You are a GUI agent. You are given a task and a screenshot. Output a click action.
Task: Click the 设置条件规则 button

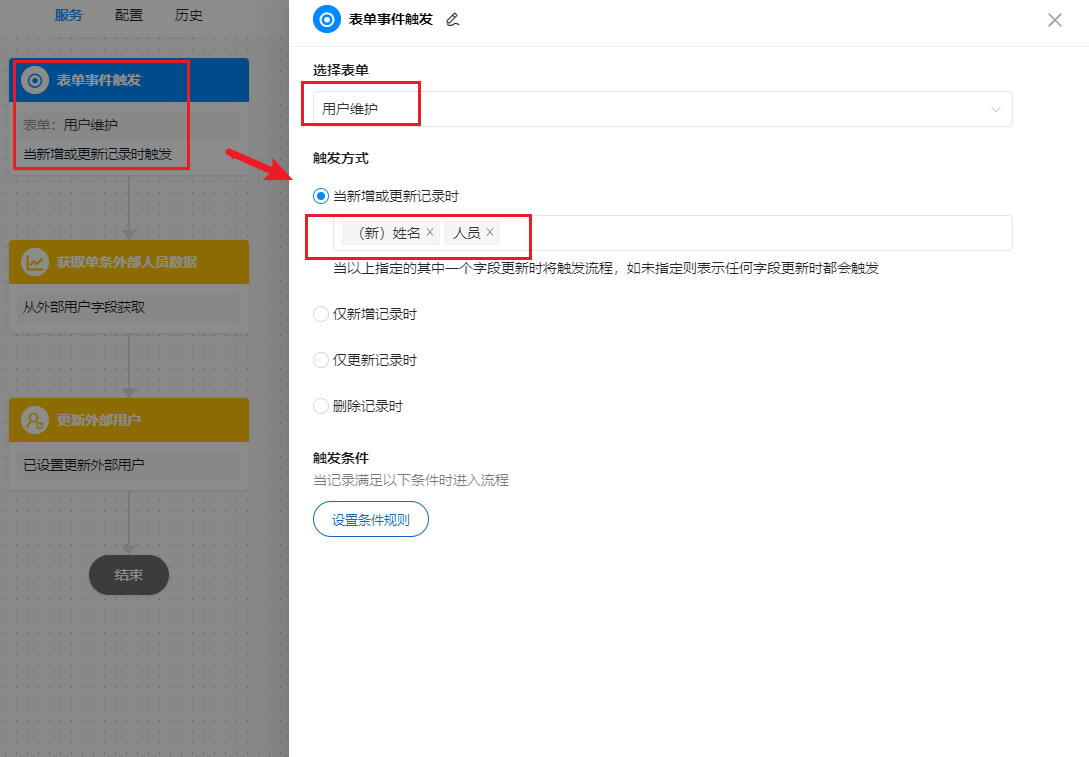(370, 519)
